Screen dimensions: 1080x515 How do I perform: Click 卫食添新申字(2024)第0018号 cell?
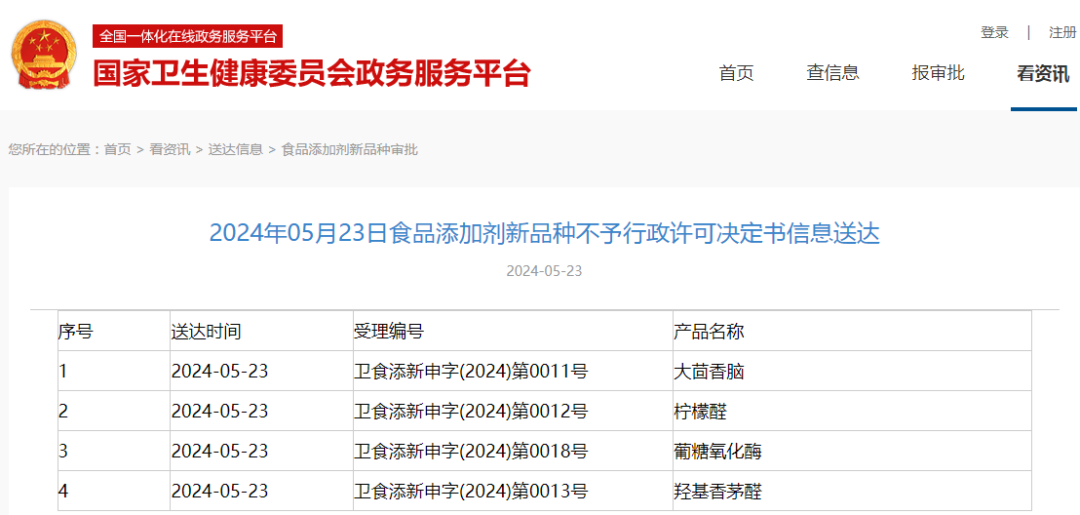click(470, 451)
